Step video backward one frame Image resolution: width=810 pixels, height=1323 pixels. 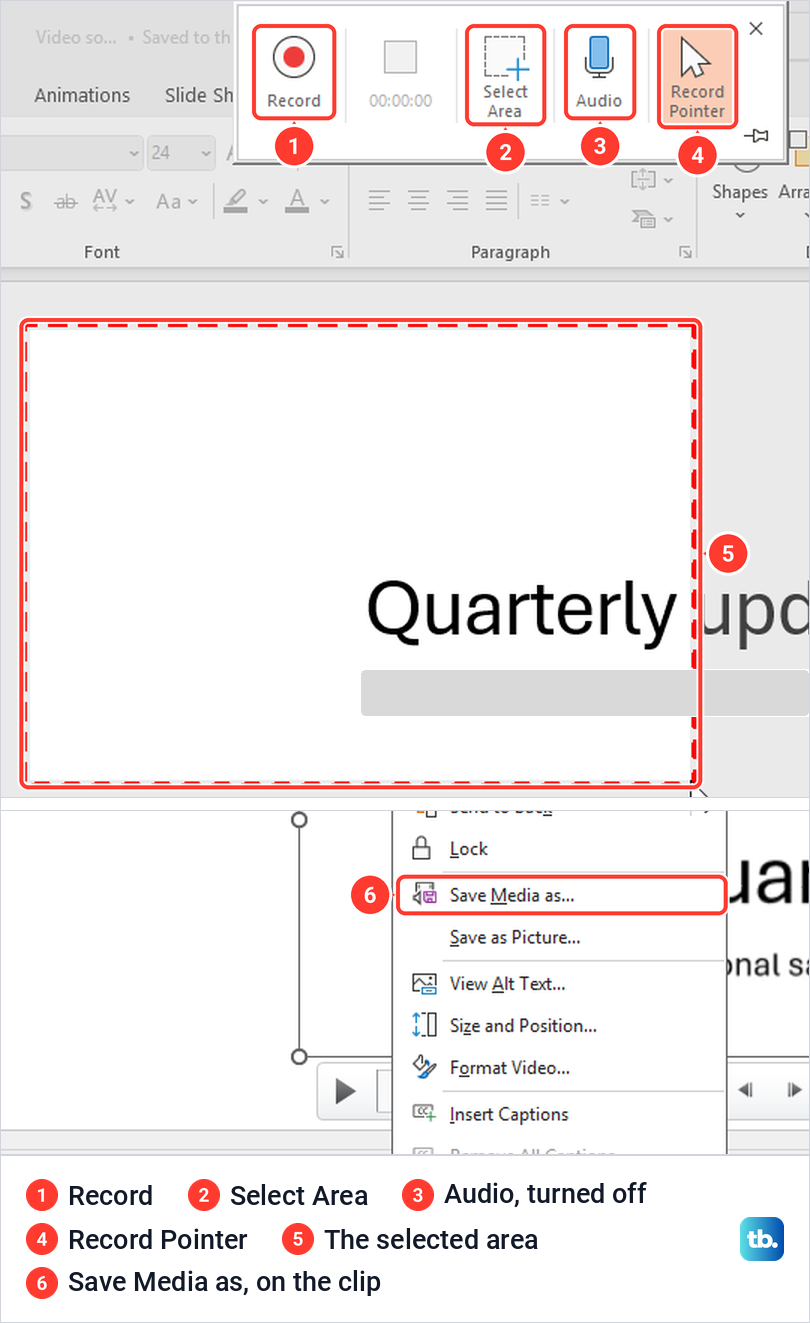[746, 1090]
